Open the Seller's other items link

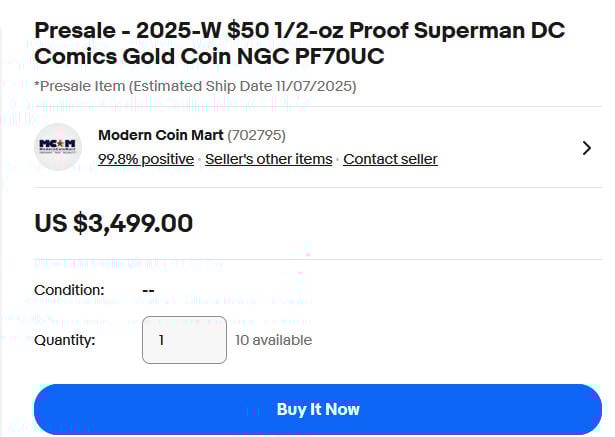tap(268, 159)
